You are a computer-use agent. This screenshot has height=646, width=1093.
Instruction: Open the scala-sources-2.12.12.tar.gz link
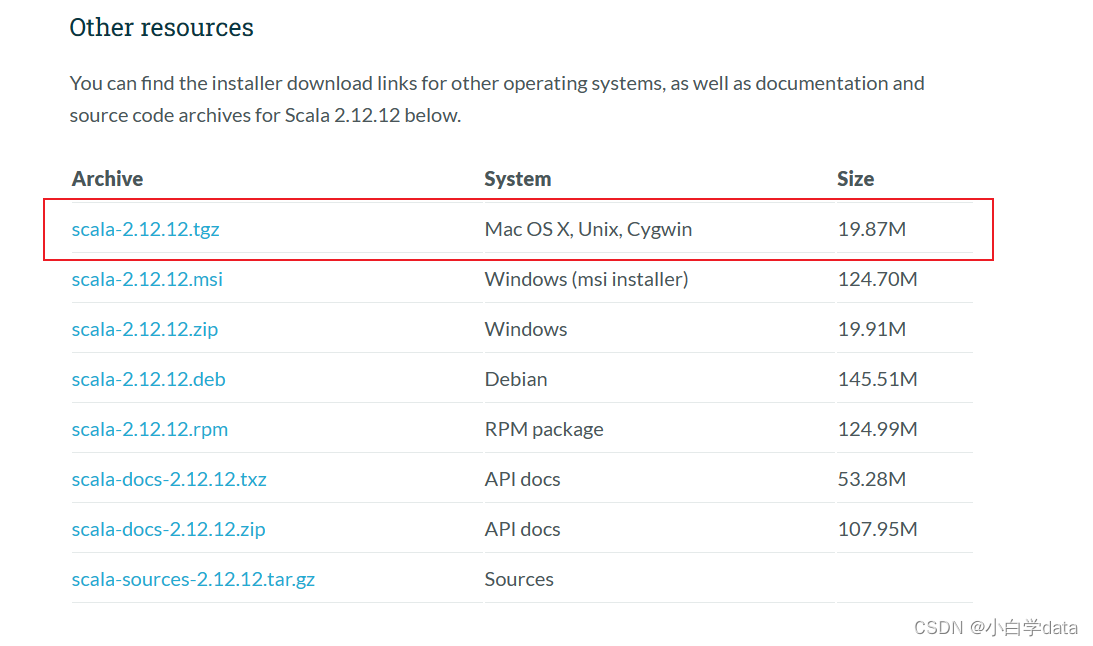[193, 579]
